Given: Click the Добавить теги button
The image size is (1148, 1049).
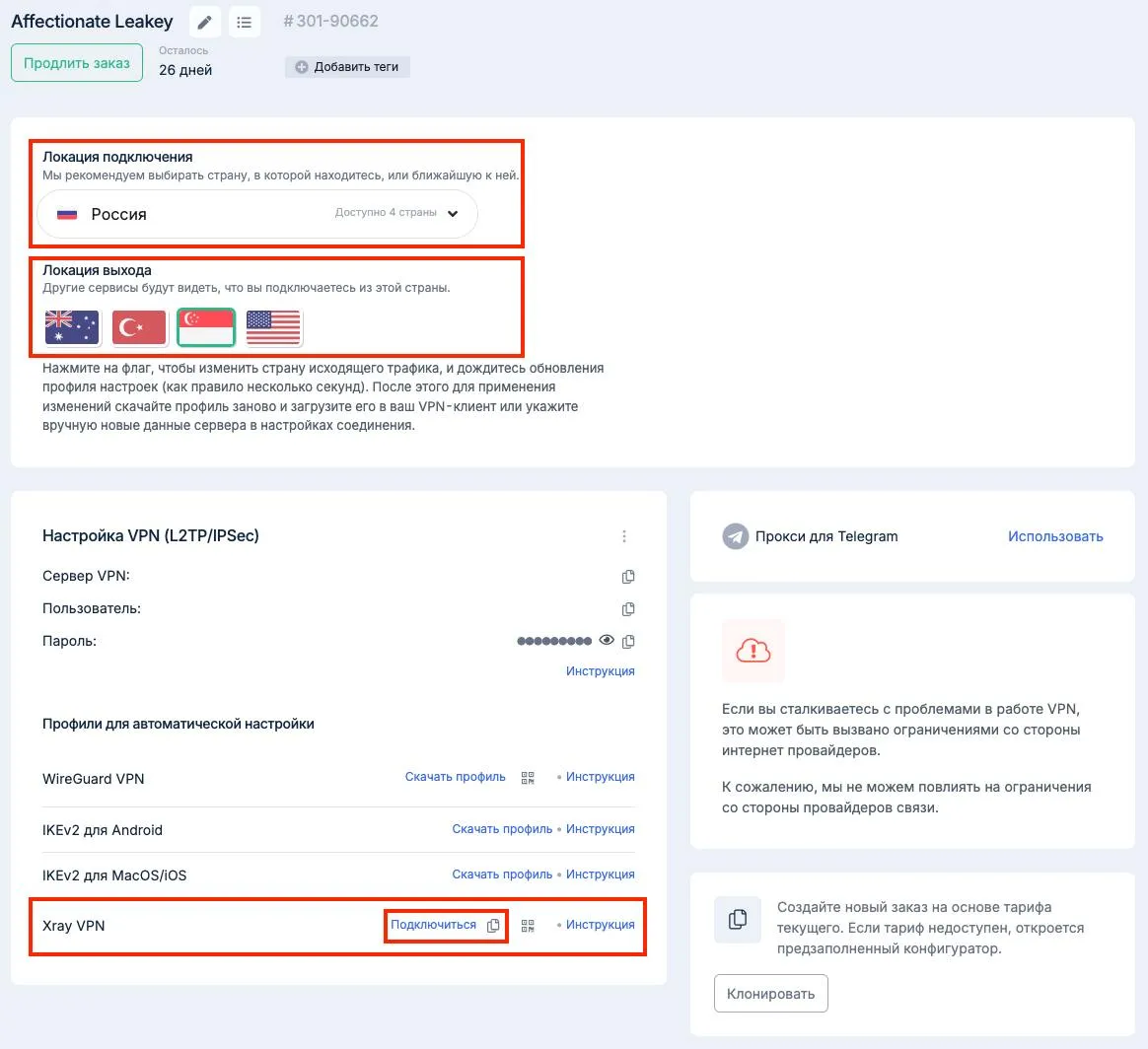Looking at the screenshot, I should [x=347, y=67].
